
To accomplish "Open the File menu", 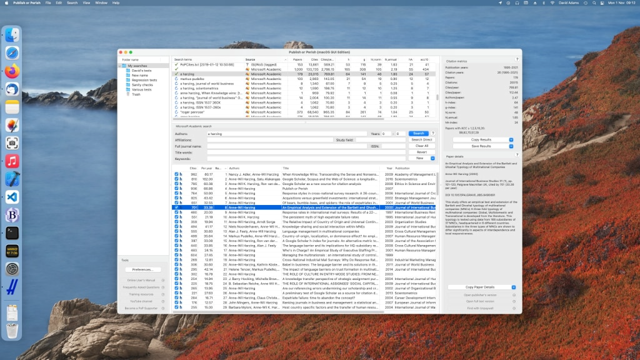I will (x=48, y=3).
